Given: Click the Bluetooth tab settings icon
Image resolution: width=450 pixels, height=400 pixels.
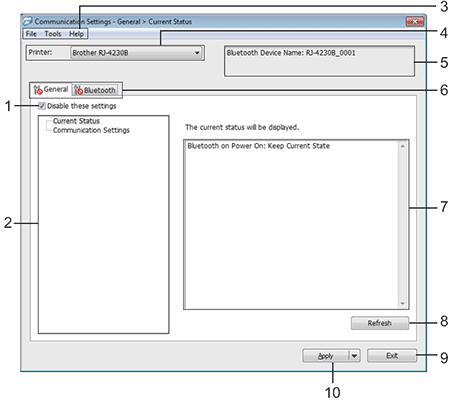Looking at the screenshot, I should pos(79,90).
